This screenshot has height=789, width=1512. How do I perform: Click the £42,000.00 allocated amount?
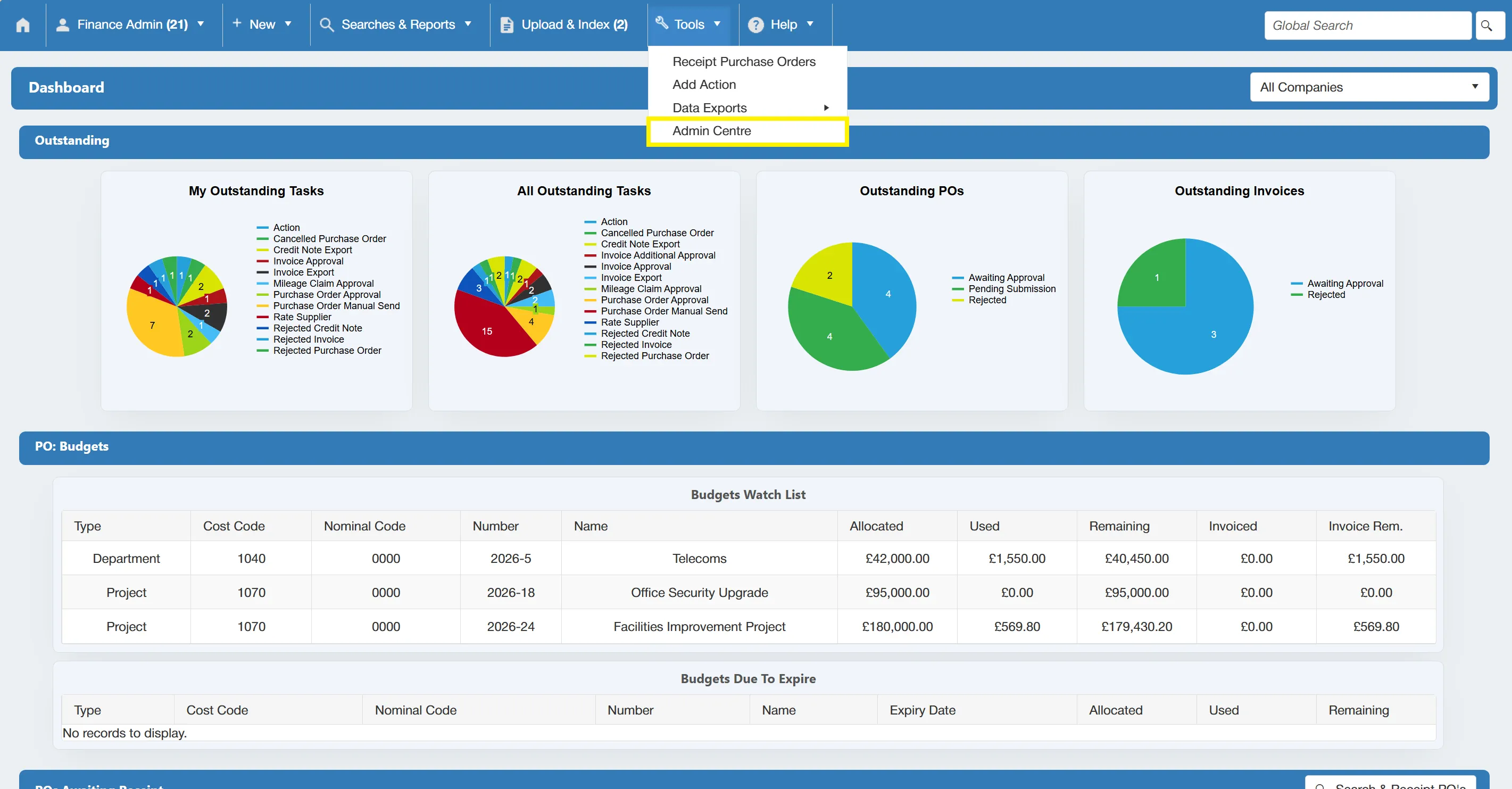897,558
